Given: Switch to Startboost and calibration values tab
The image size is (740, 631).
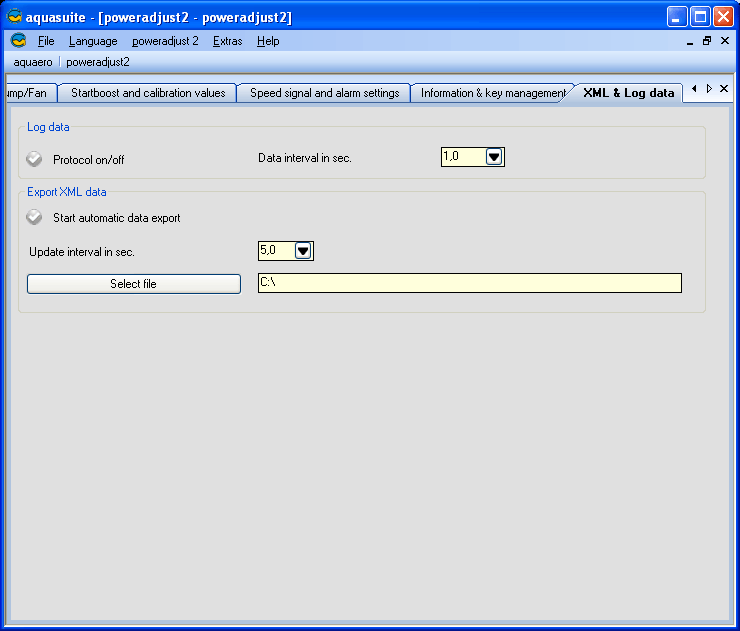Looking at the screenshot, I should coord(148,93).
